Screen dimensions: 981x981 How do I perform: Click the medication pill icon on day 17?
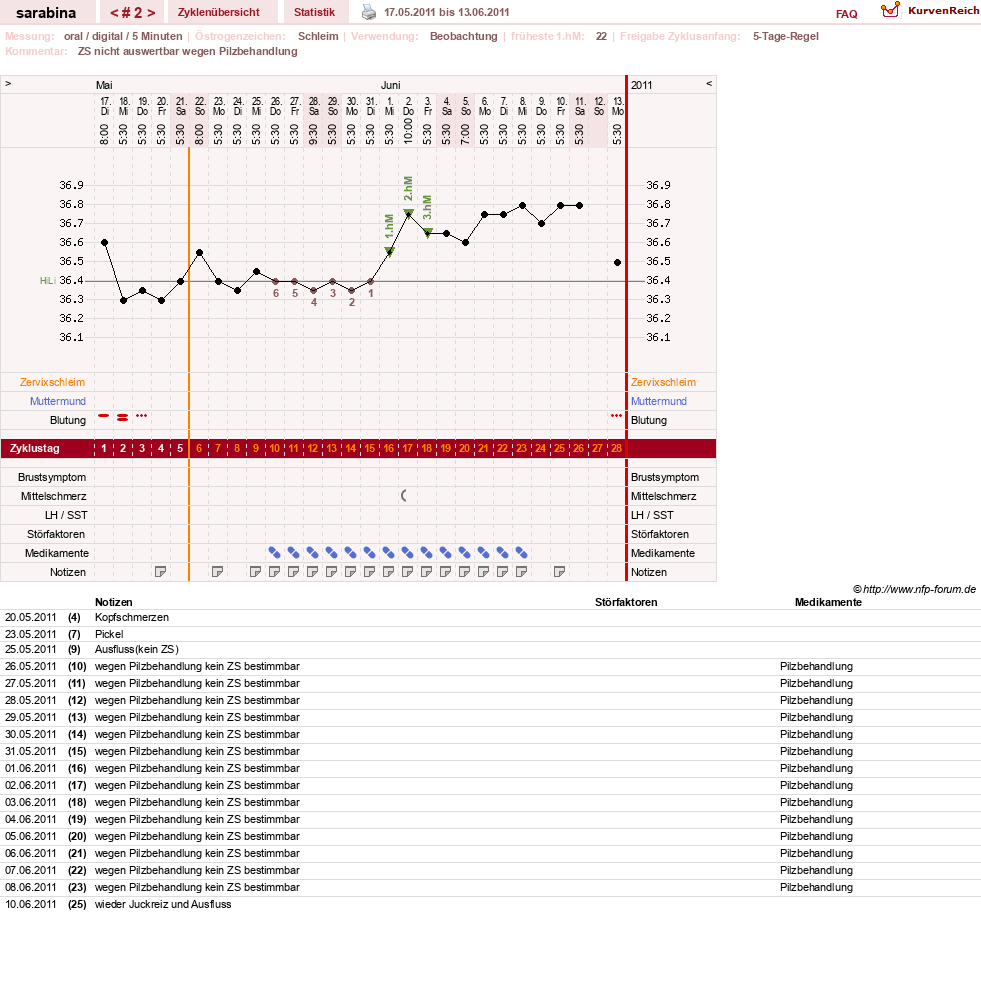click(x=407, y=552)
